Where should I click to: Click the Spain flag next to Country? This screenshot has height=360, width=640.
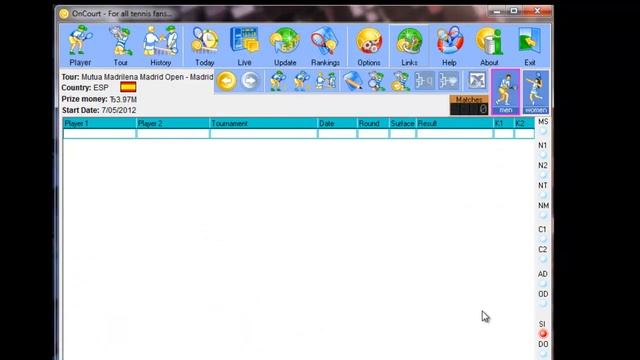coord(128,87)
